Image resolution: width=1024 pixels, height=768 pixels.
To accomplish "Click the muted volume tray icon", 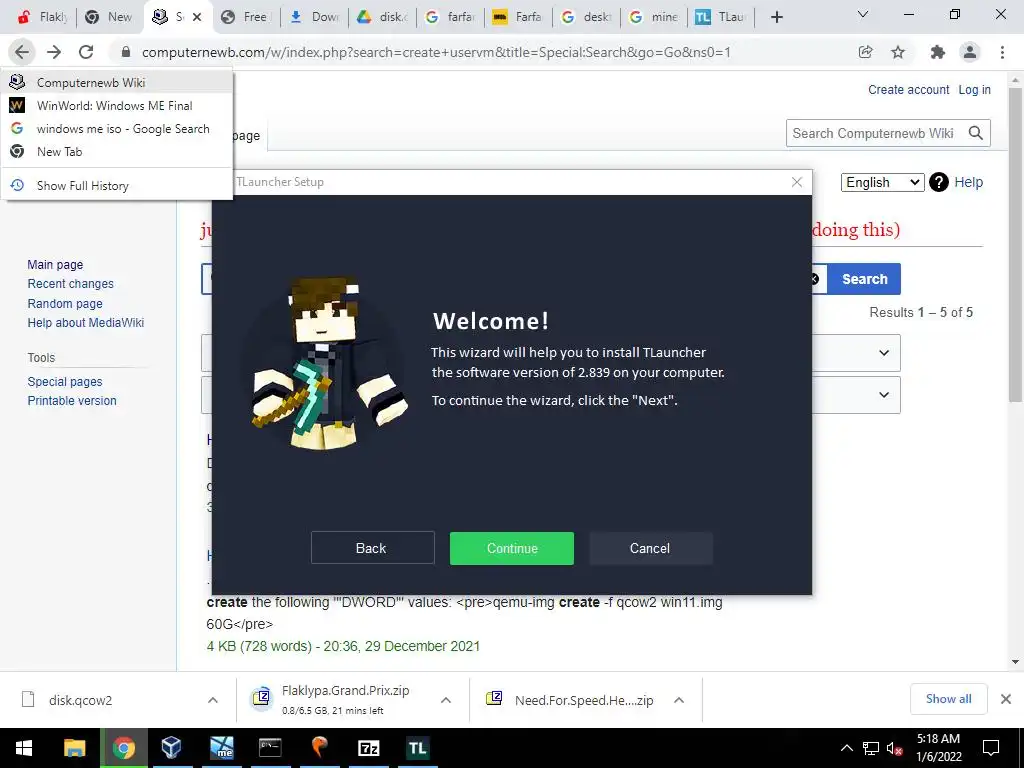I will (x=893, y=748).
